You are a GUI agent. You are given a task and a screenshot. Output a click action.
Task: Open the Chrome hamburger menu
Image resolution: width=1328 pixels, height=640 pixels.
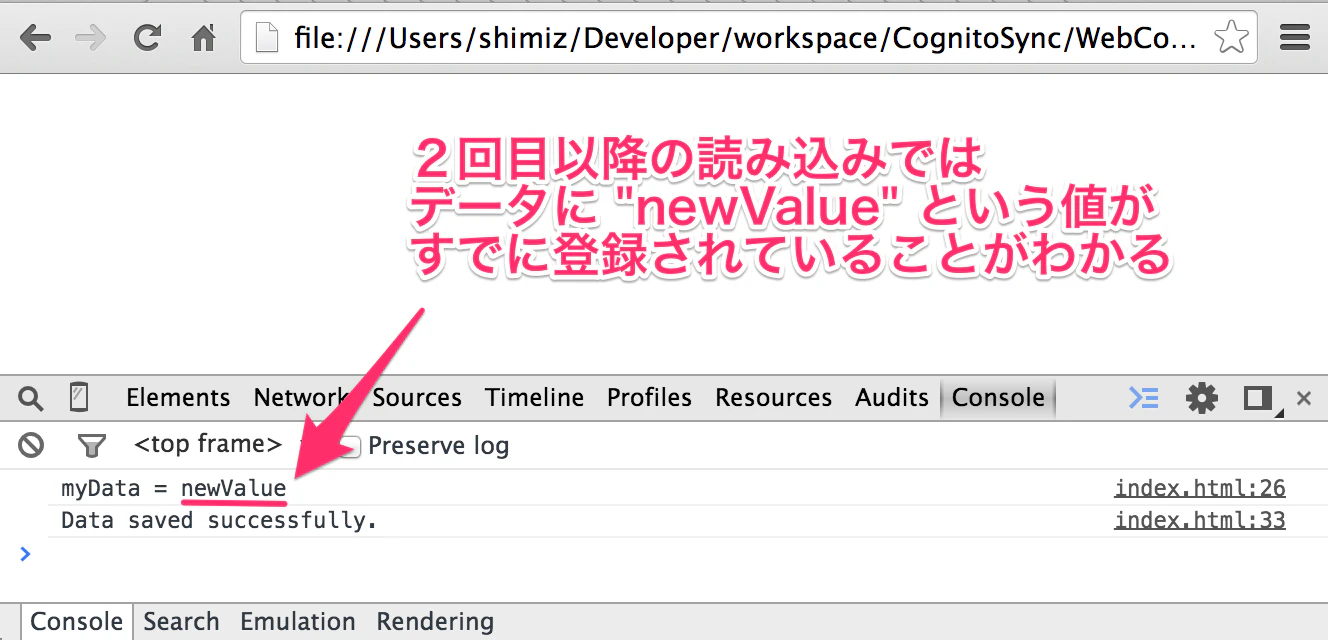[1295, 39]
